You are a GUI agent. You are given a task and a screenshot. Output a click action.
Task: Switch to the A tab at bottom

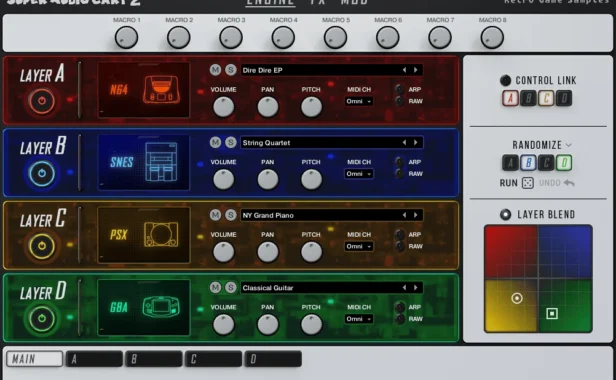point(94,359)
